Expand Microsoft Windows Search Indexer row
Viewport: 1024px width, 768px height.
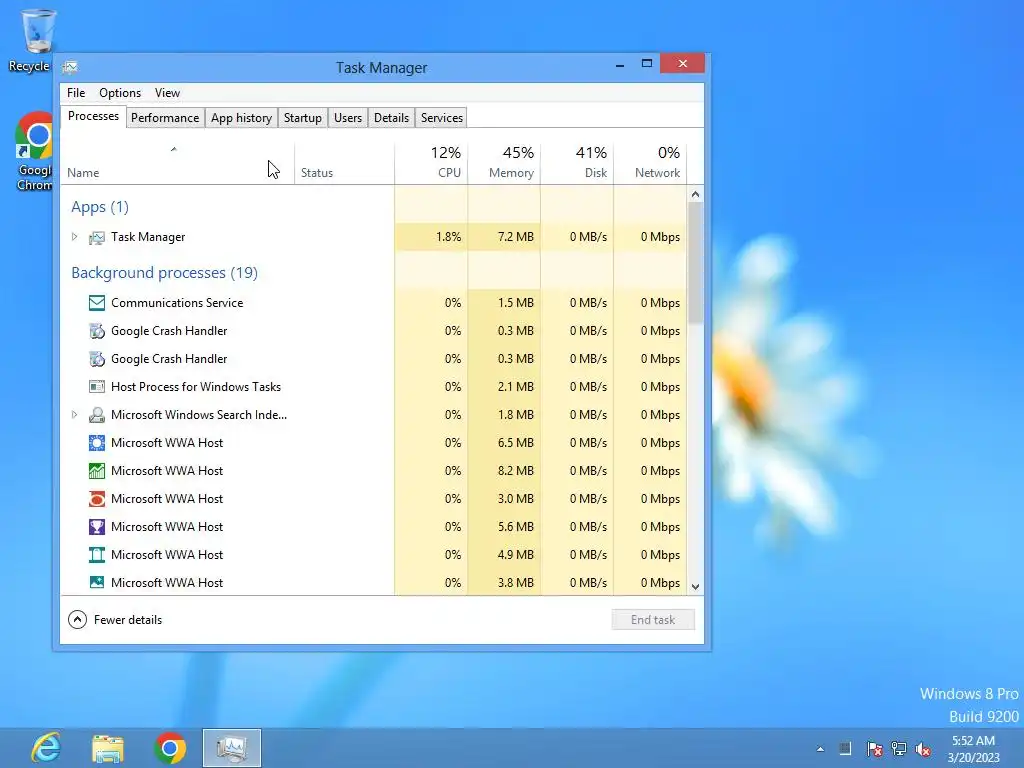(74, 415)
